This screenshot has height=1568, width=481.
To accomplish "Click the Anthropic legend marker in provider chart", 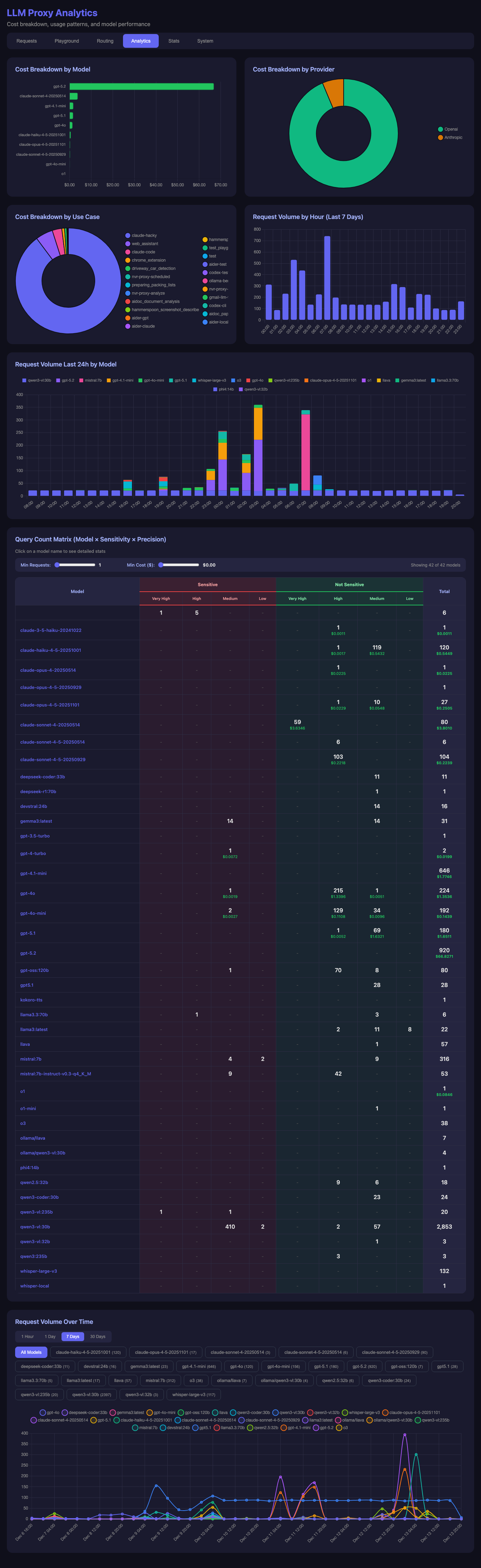I will pyautogui.click(x=440, y=138).
